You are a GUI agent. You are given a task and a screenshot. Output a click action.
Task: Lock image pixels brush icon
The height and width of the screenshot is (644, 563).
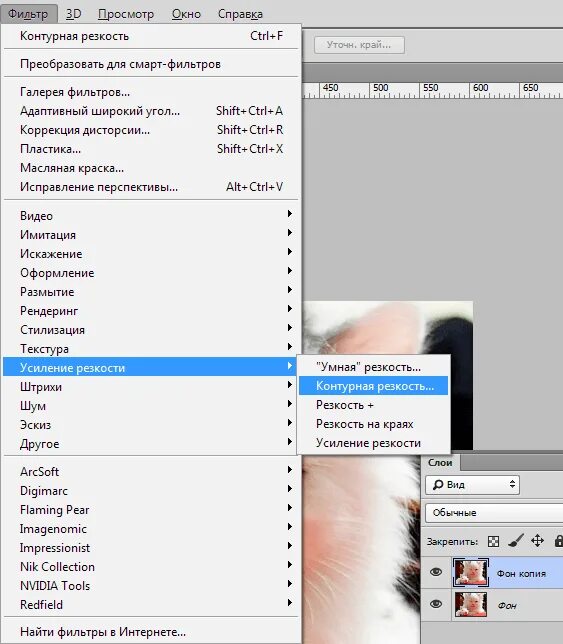(x=515, y=541)
